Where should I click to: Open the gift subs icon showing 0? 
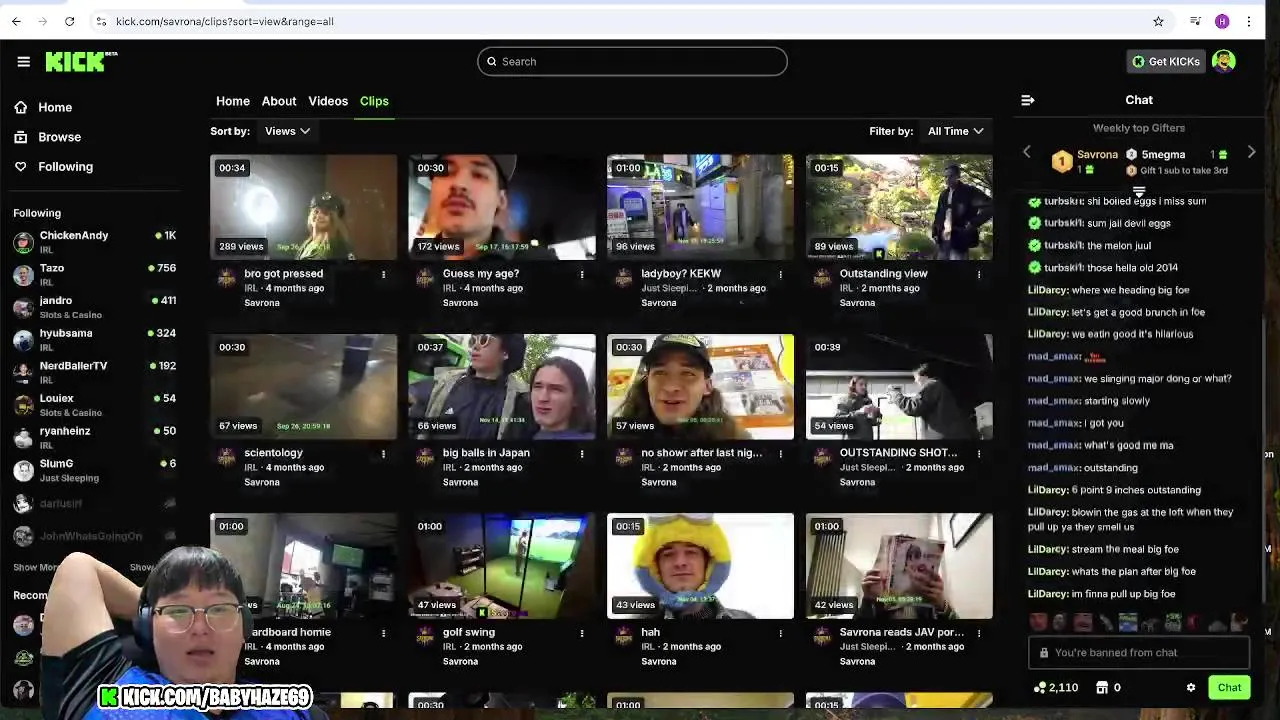coord(1102,688)
